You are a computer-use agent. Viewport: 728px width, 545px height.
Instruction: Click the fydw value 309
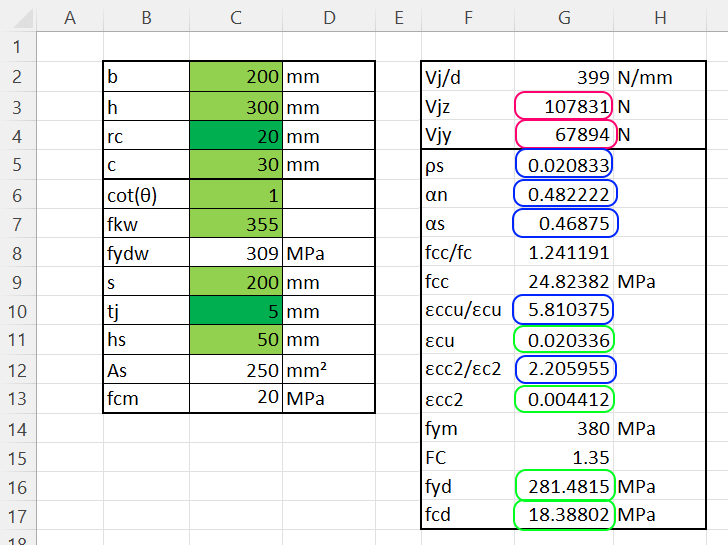pos(236,253)
